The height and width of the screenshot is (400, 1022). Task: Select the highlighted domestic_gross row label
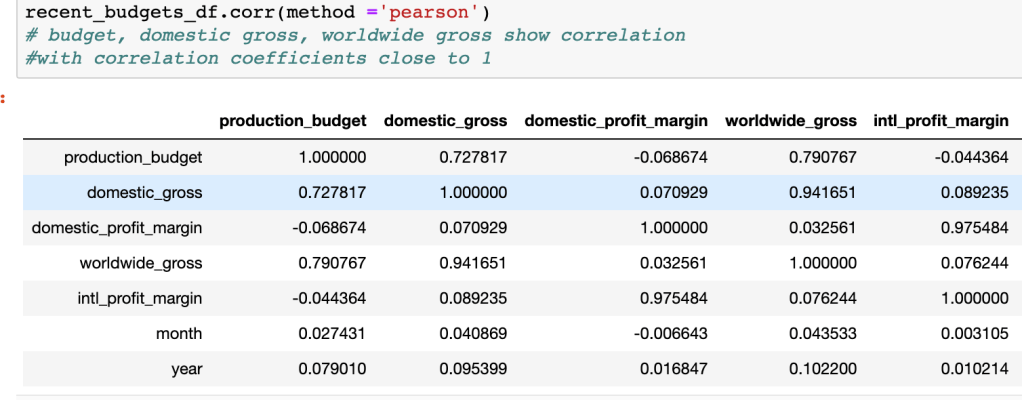click(145, 193)
